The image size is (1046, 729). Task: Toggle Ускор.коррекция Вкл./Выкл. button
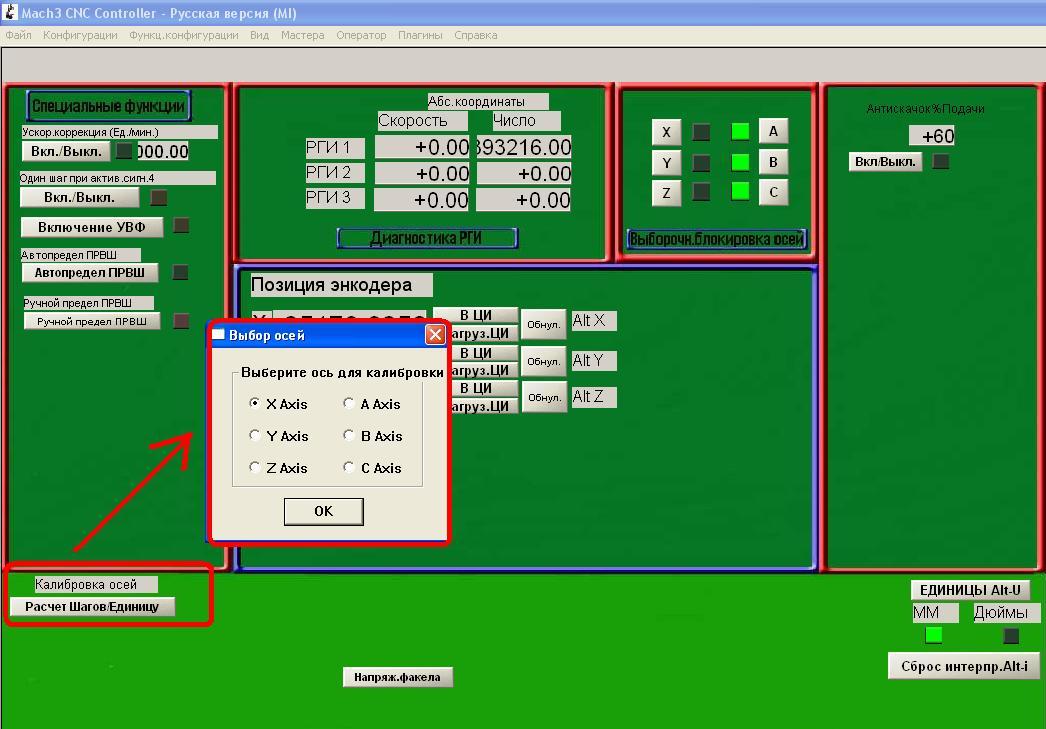point(66,151)
